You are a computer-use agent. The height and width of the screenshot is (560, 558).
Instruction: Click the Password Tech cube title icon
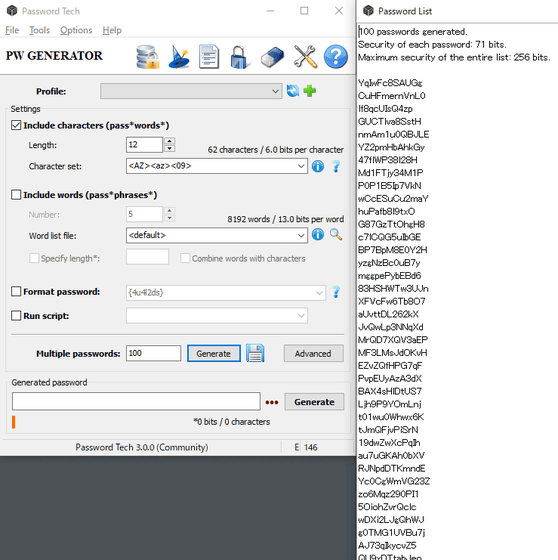(x=12, y=11)
